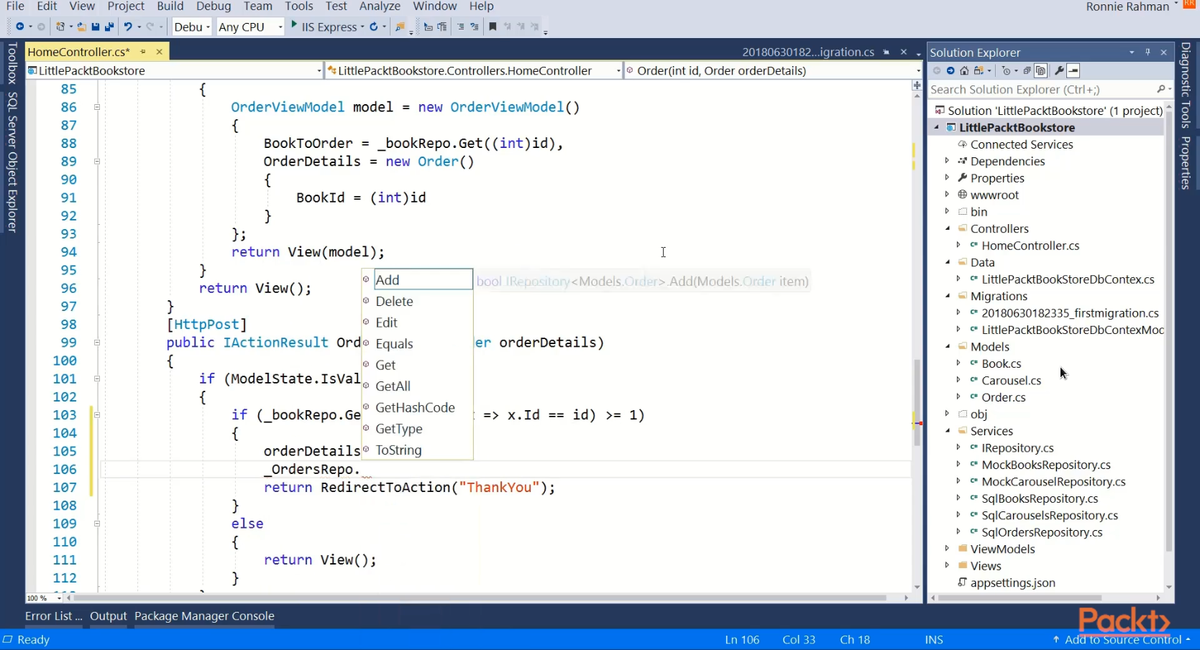
Task: Open the Toolbox side tab
Action: pyautogui.click(x=12, y=63)
